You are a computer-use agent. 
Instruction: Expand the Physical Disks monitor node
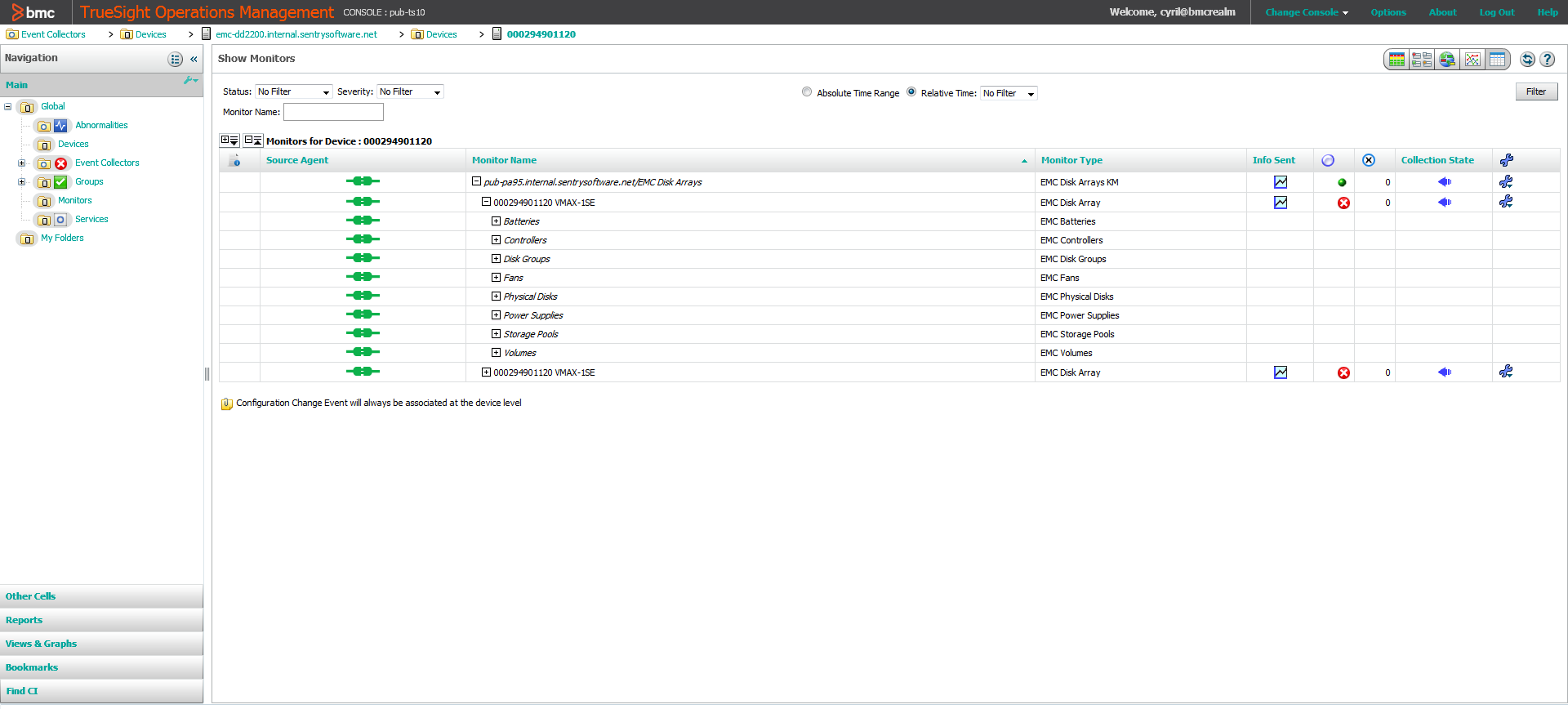coord(496,296)
